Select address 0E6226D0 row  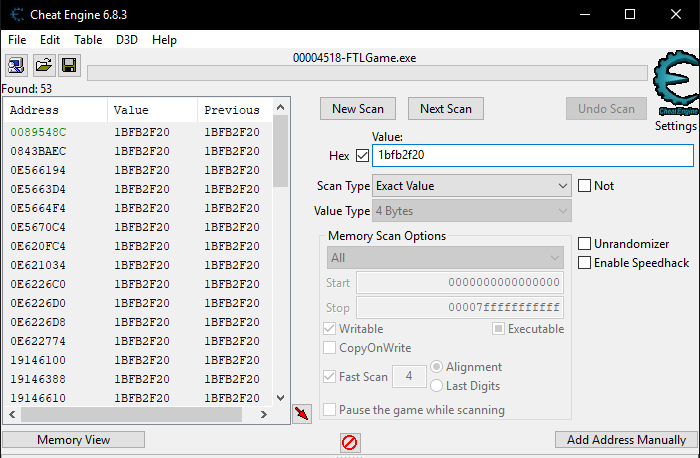[x=138, y=303]
